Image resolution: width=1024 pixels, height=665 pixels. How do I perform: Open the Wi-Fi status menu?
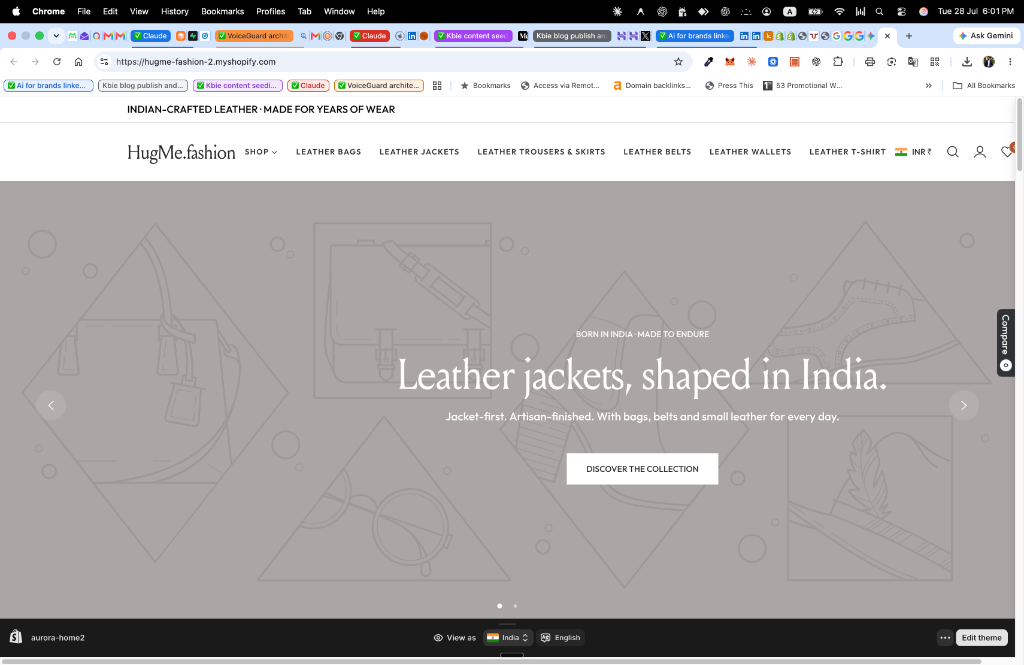[x=840, y=11]
